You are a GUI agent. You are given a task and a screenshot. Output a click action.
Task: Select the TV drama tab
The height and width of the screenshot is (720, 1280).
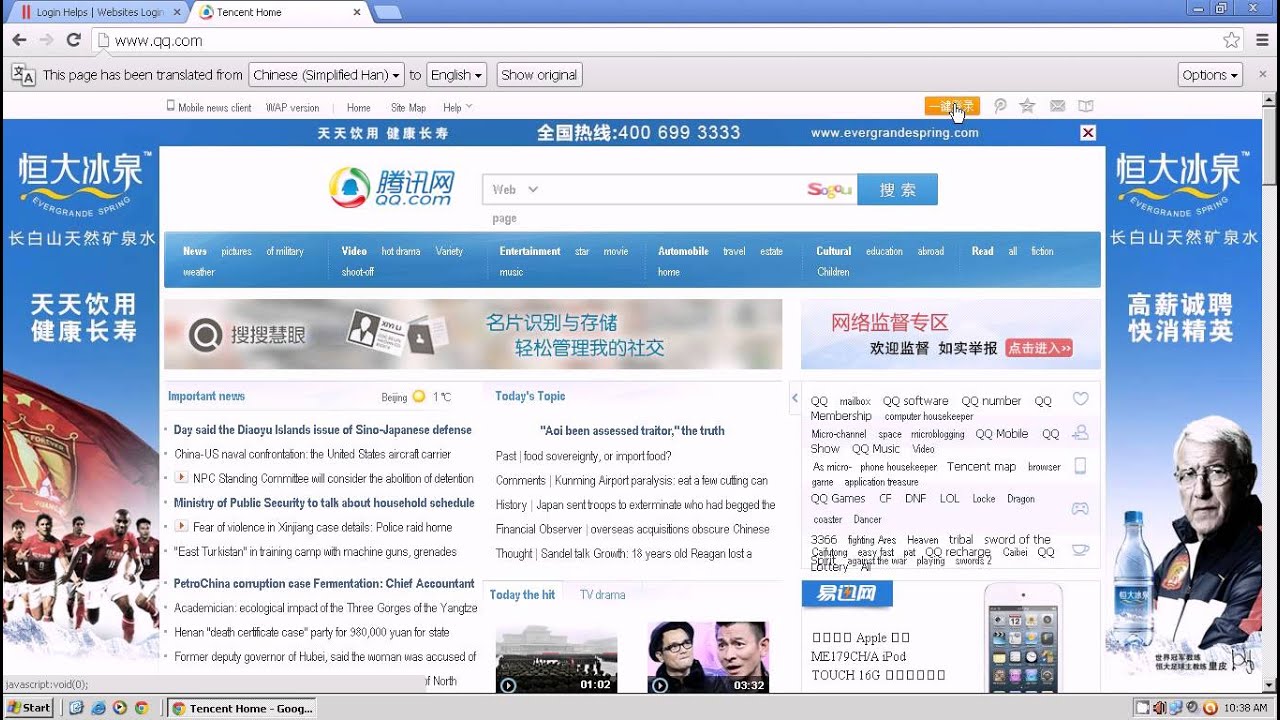(602, 595)
